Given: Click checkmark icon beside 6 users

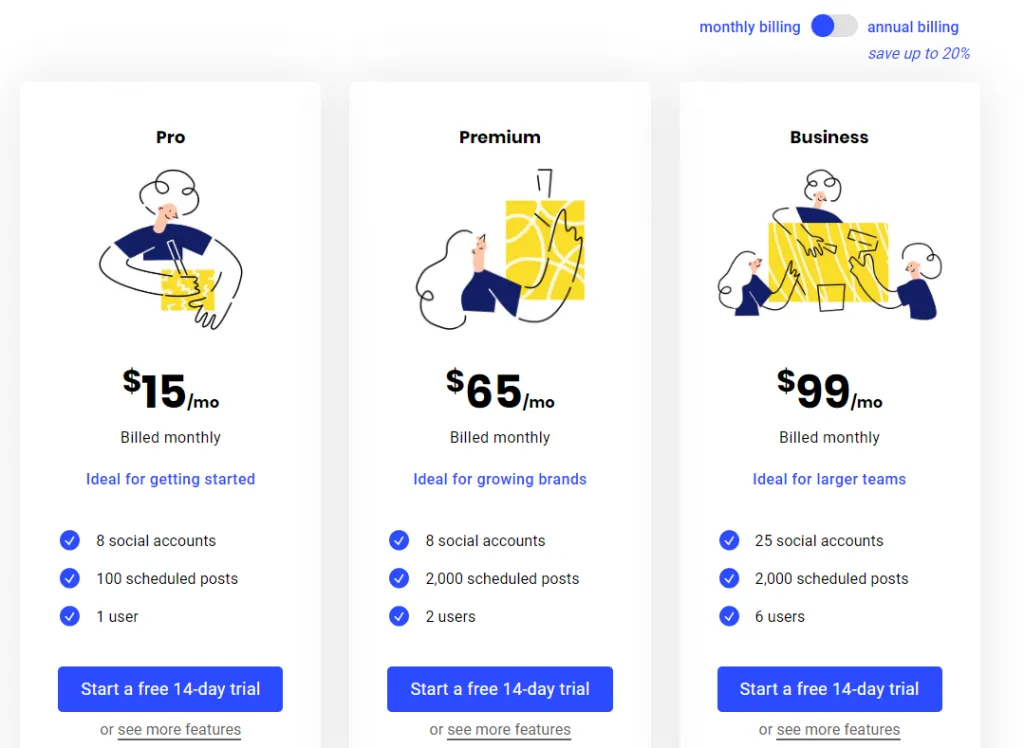Looking at the screenshot, I should click(x=729, y=616).
